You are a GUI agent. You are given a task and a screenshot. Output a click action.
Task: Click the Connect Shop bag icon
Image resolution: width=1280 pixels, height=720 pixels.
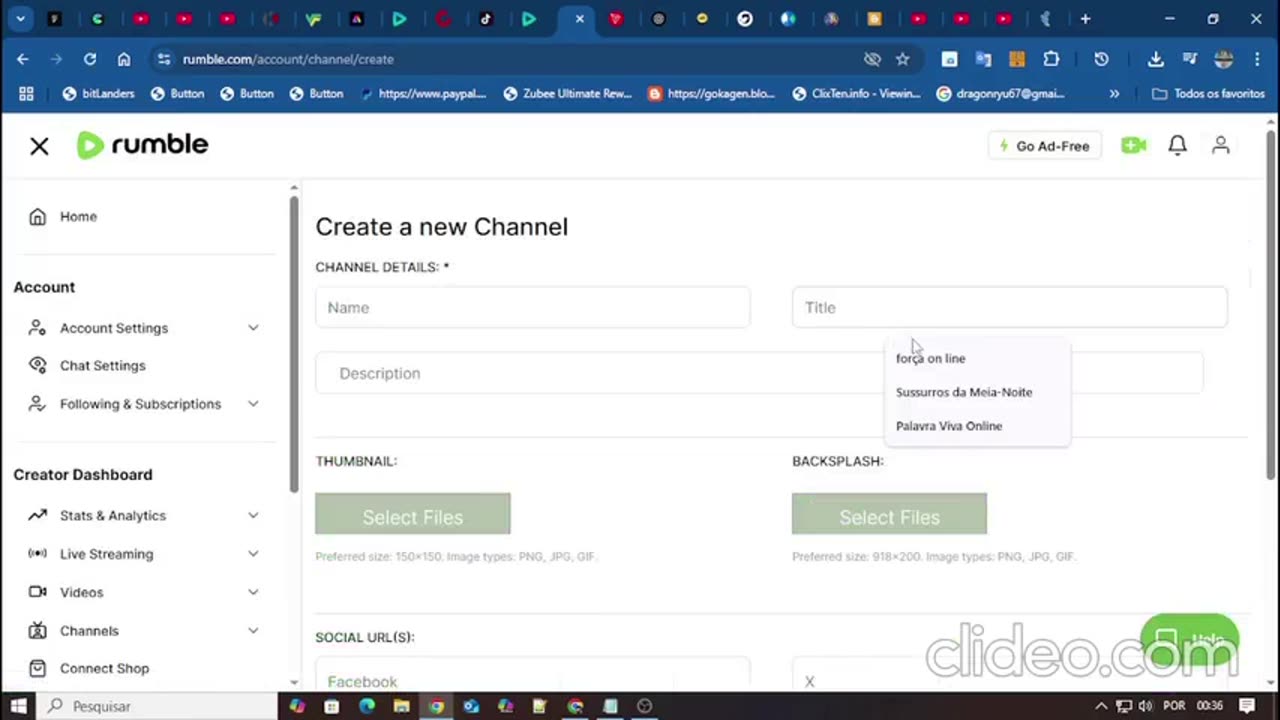pos(37,668)
